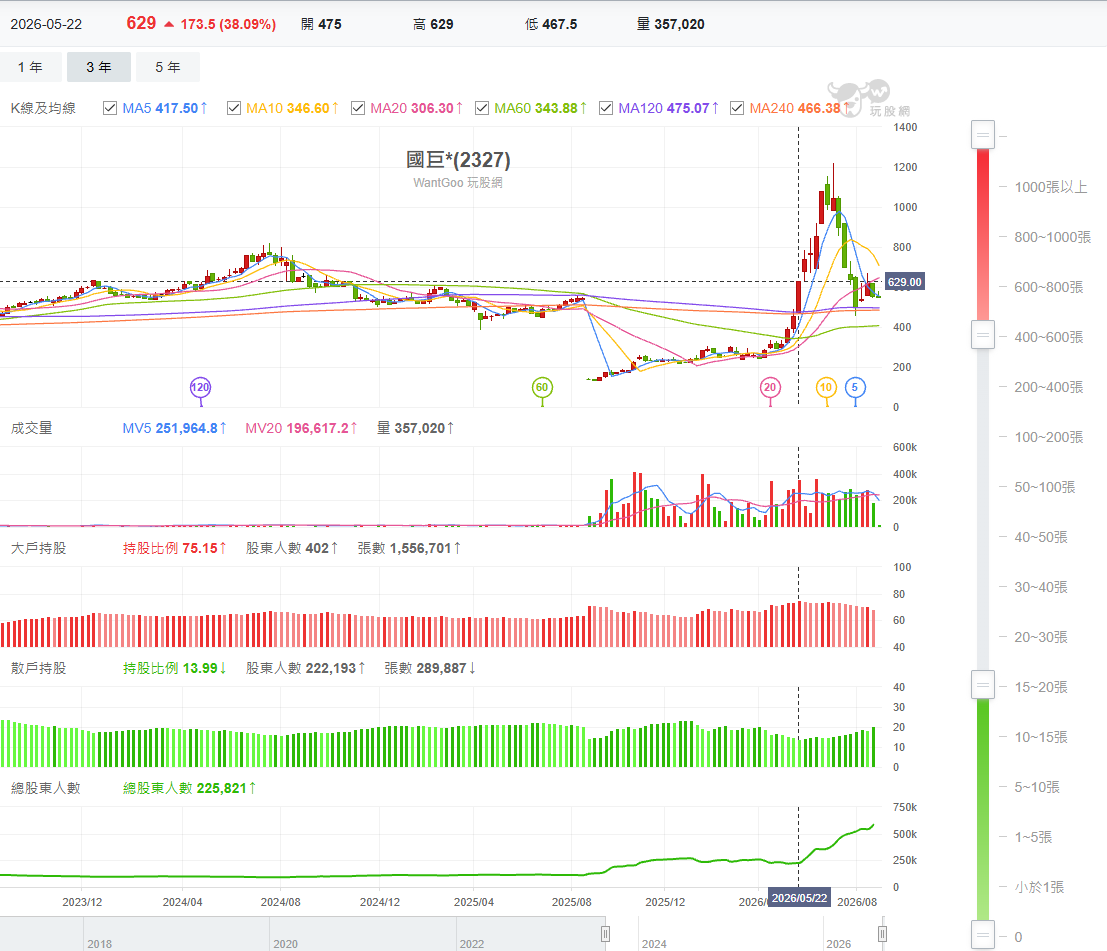Click the MV20 196,617.2 volume value

click(301, 429)
